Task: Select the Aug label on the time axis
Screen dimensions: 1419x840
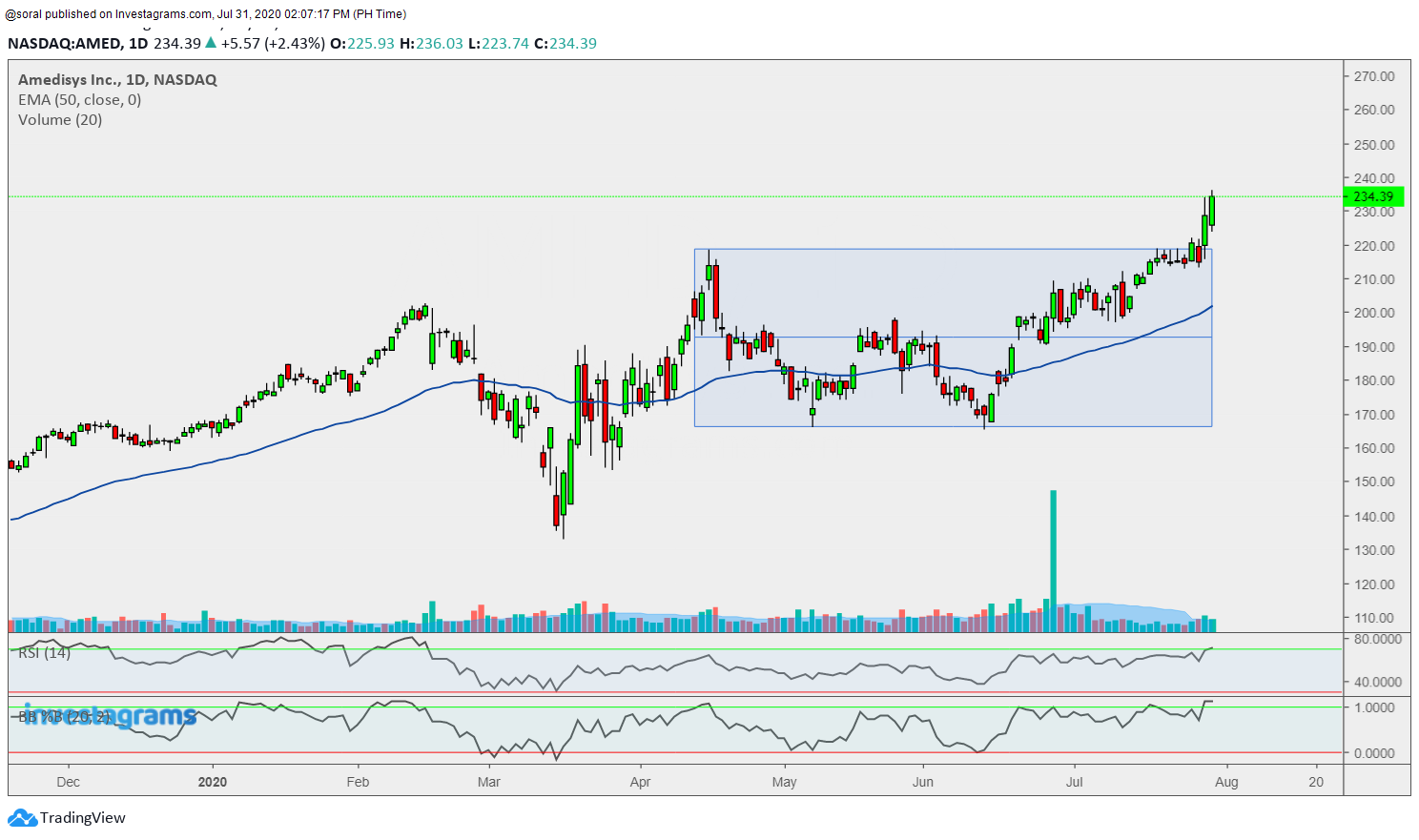Action: click(1226, 781)
